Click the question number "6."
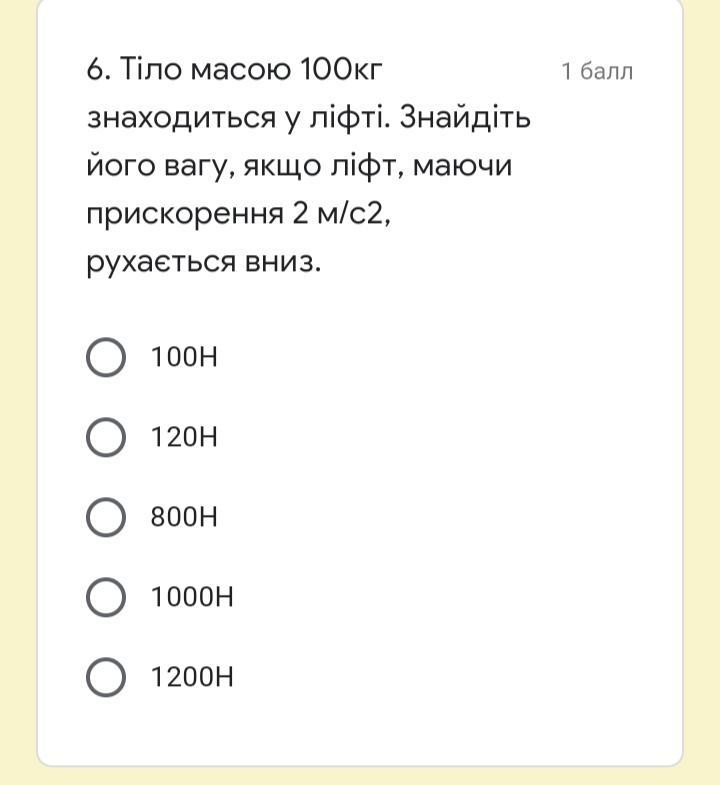The image size is (720, 785). tap(98, 70)
